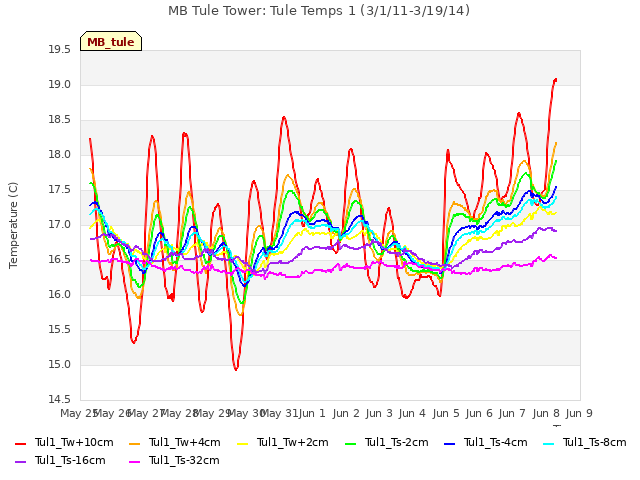
Task: Select the Tul1_Ts-4cm legend label
Action: 496,442
